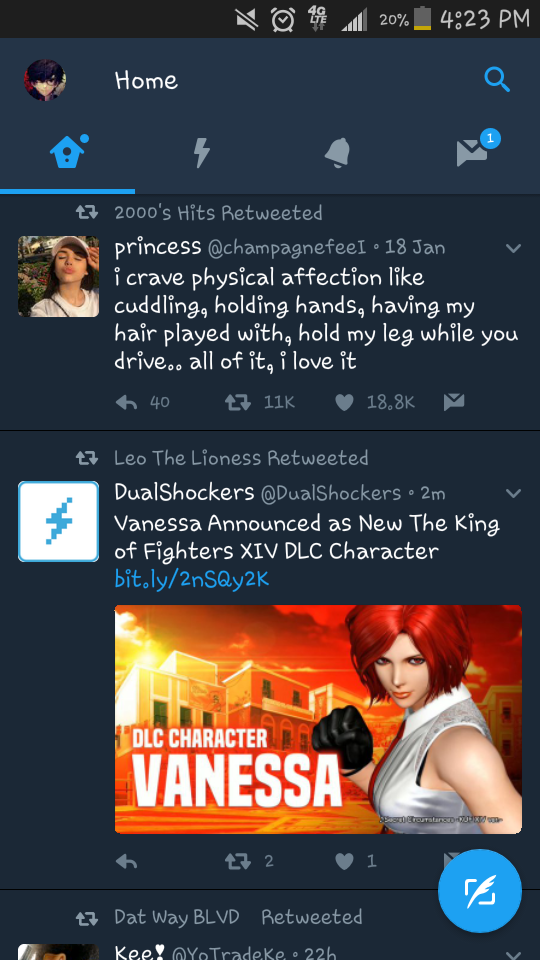Viewport: 540px width, 960px height.
Task: Switch to the Moments lightning tab
Action: [202, 152]
